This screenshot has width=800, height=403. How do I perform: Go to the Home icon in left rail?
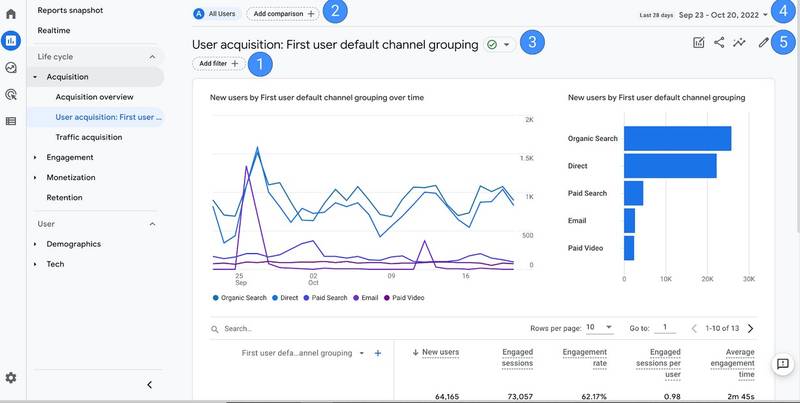pos(11,13)
